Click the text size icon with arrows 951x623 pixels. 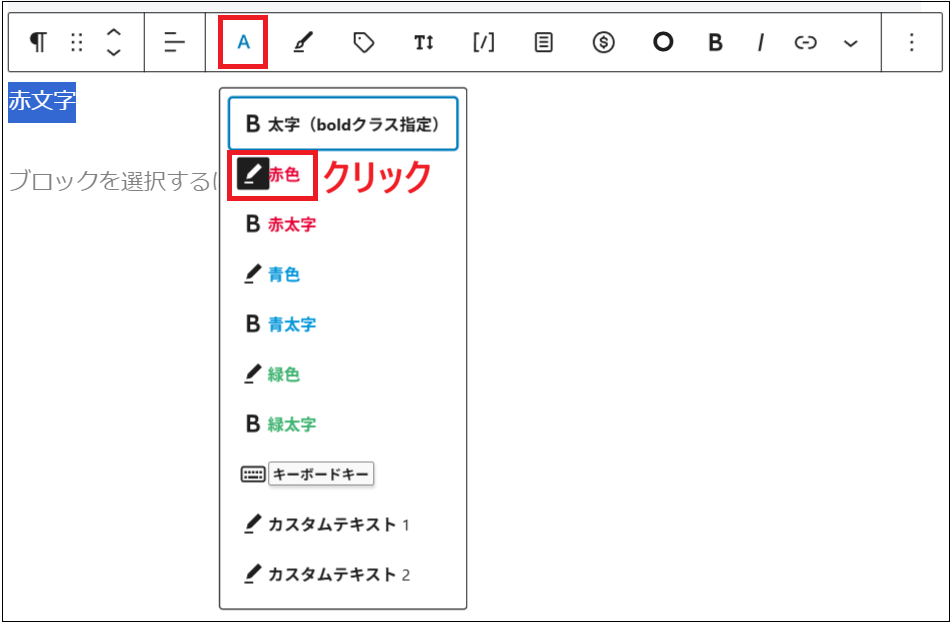point(423,42)
